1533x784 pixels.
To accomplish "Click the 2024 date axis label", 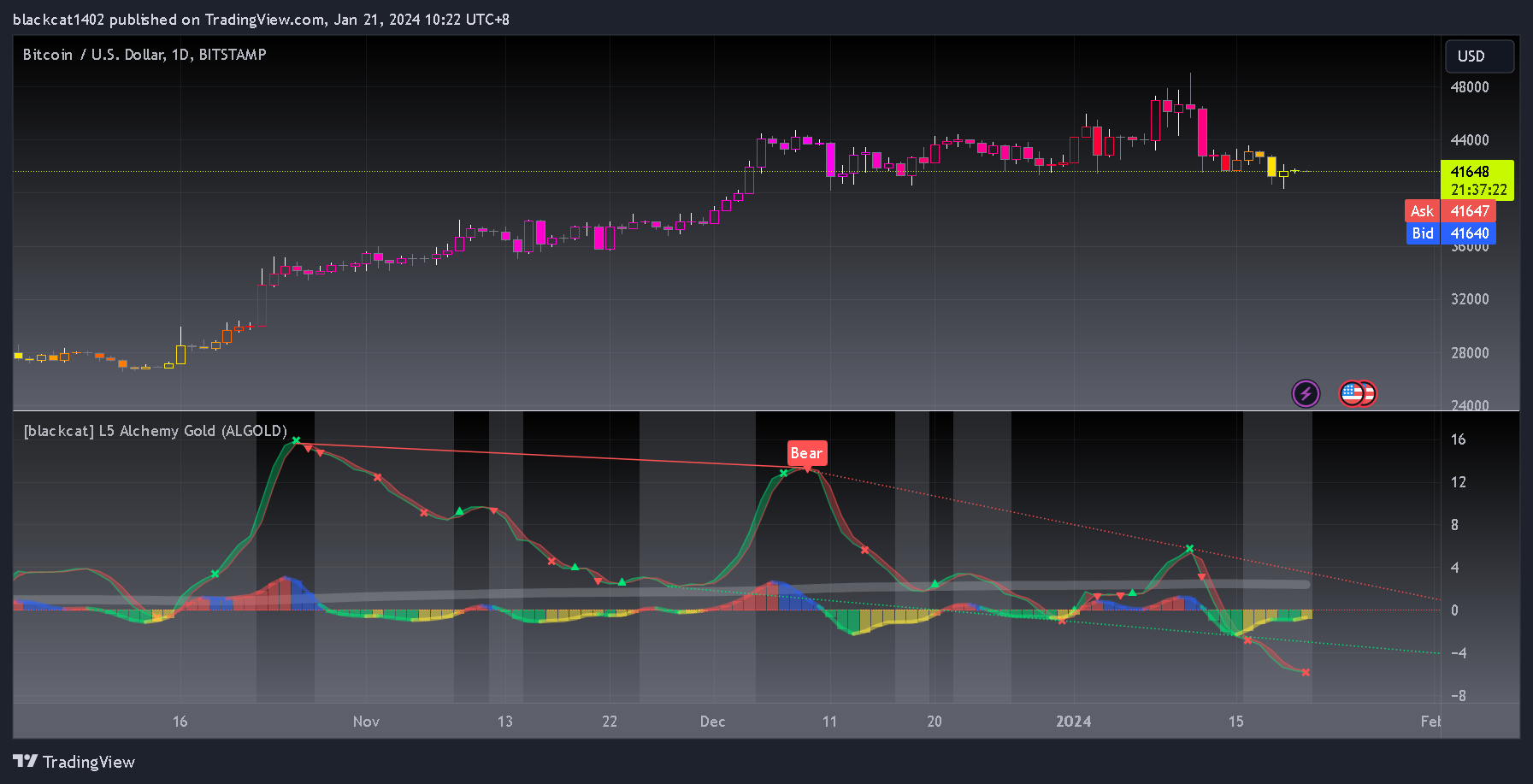I will (x=1073, y=722).
